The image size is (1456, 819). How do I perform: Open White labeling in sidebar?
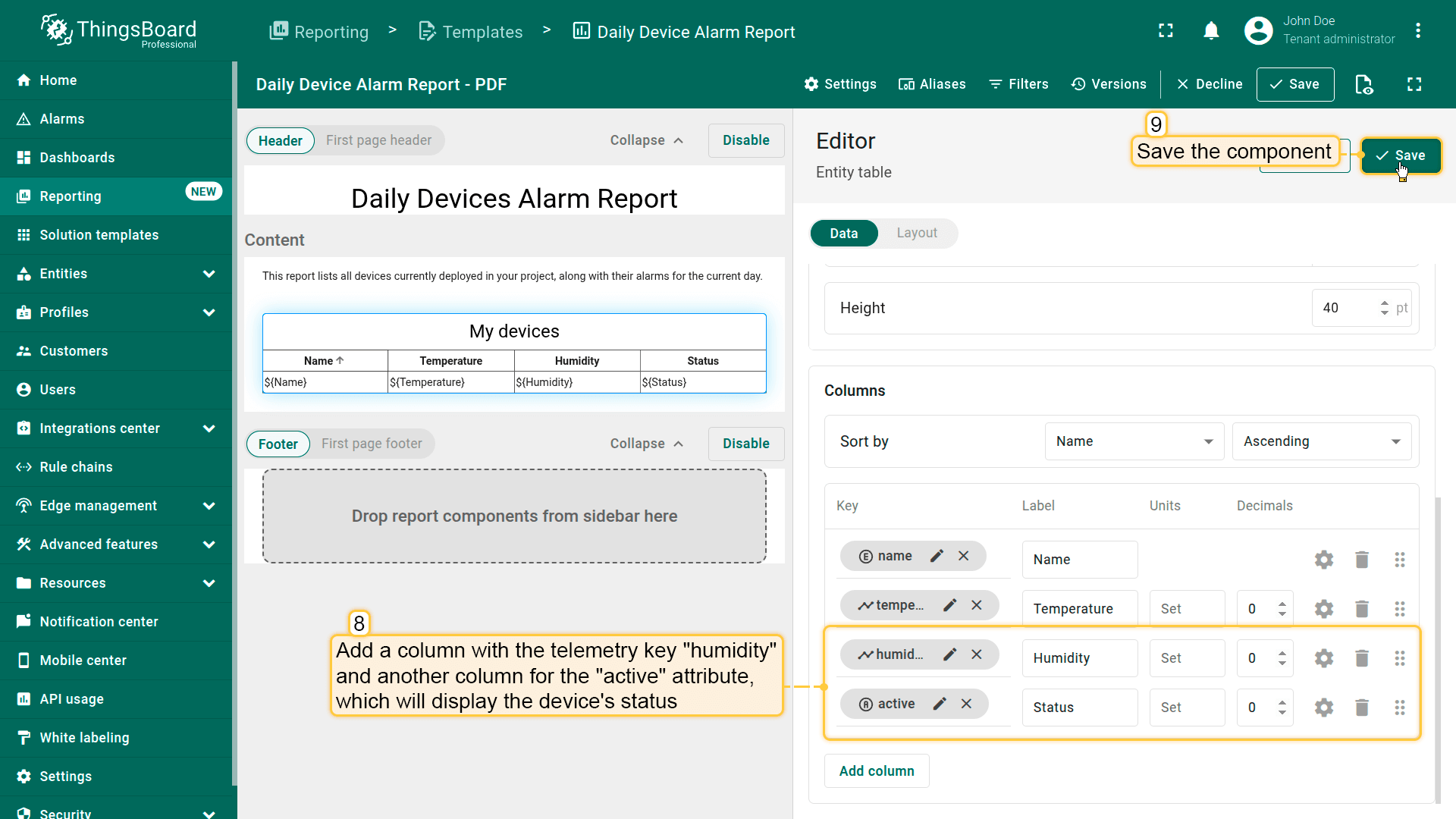(116, 738)
